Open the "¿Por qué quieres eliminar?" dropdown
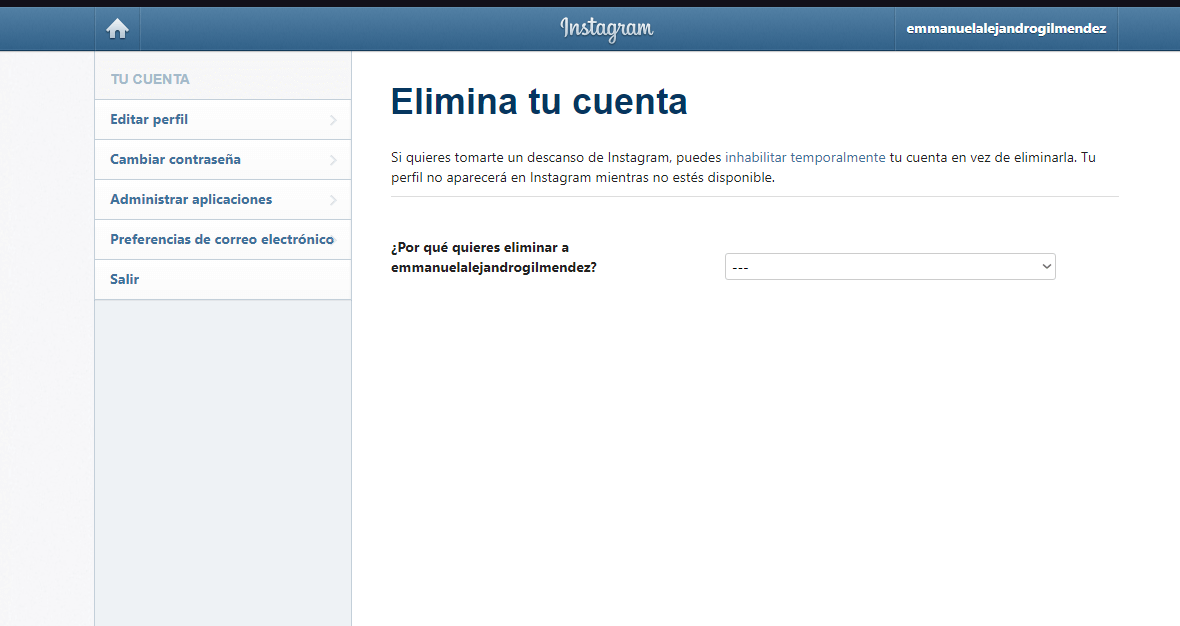 point(890,266)
